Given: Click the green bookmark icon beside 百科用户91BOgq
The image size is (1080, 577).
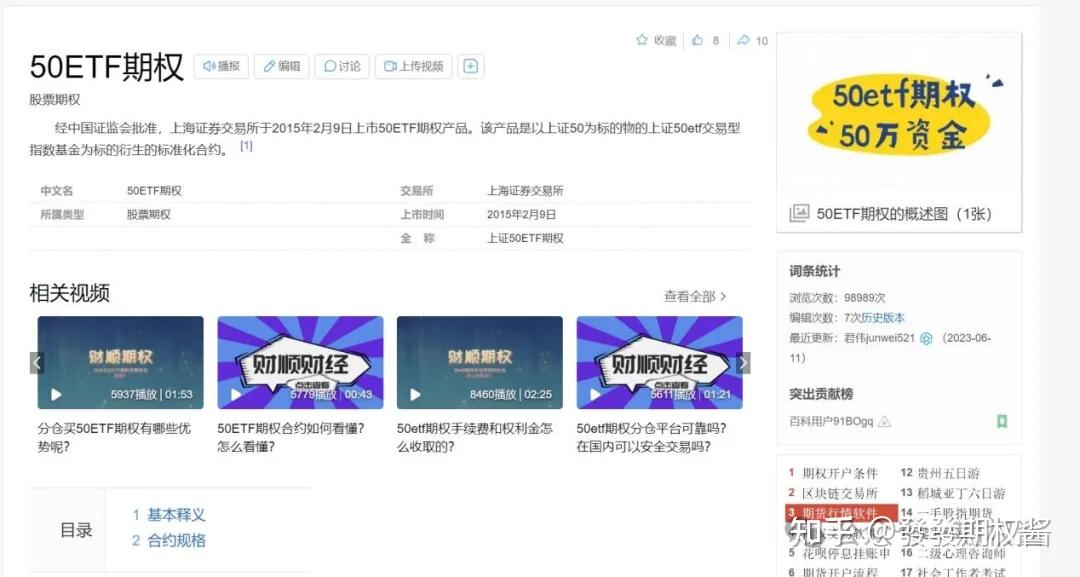Looking at the screenshot, I should tap(1002, 422).
